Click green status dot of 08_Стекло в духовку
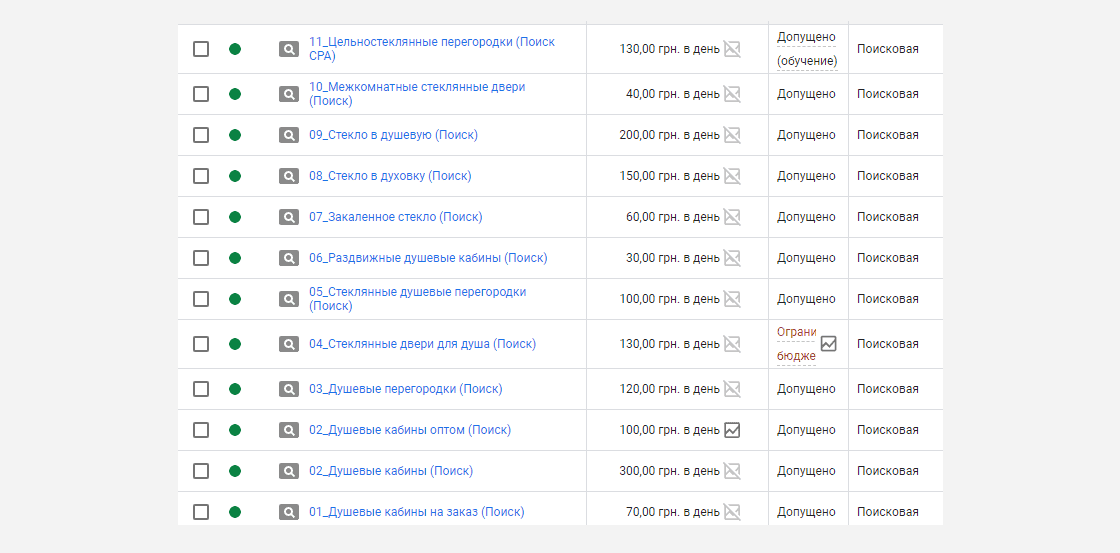Viewport: 1120px width, 553px height. [234, 176]
